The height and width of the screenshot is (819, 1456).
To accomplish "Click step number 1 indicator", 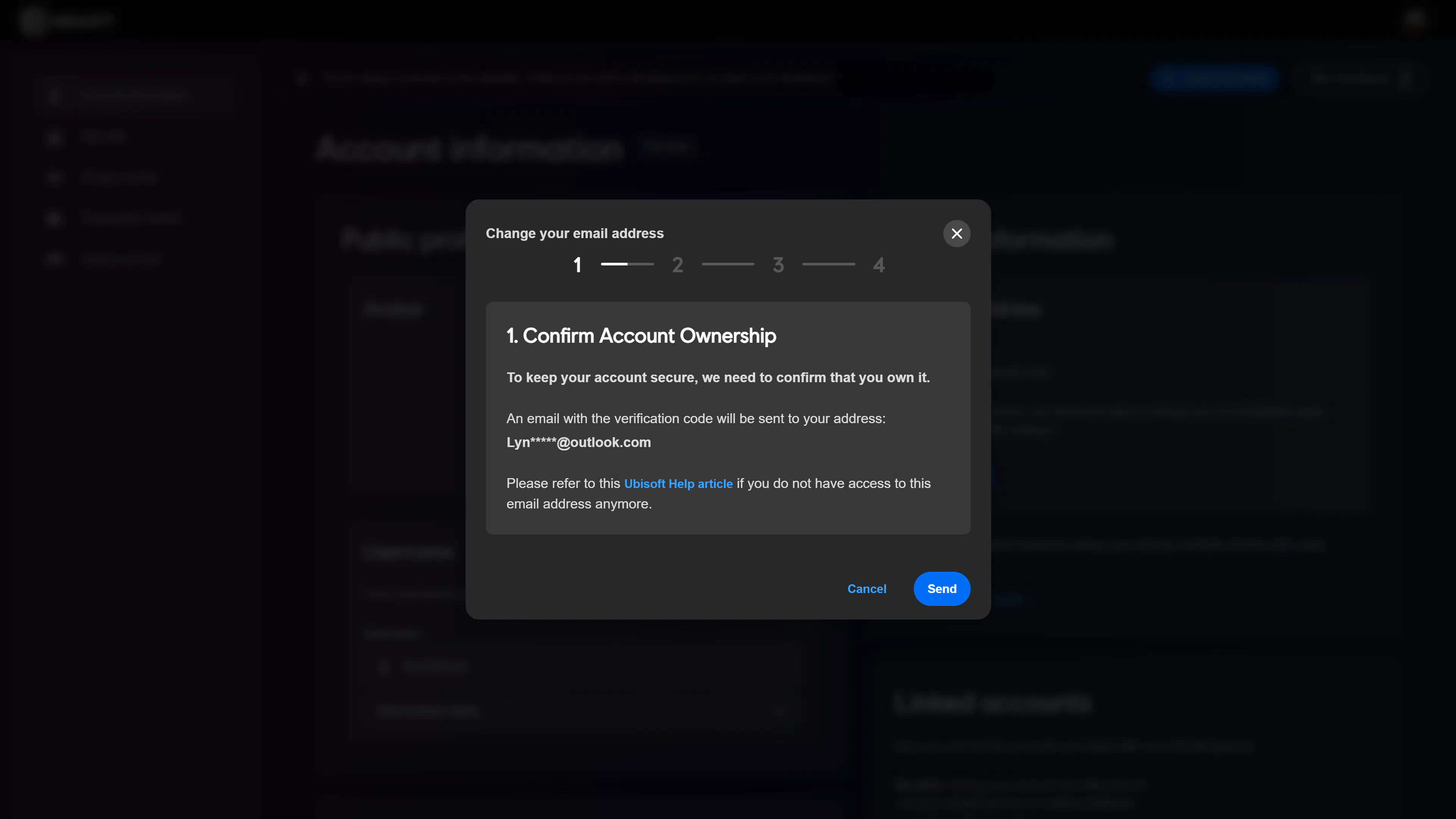I will pyautogui.click(x=577, y=265).
